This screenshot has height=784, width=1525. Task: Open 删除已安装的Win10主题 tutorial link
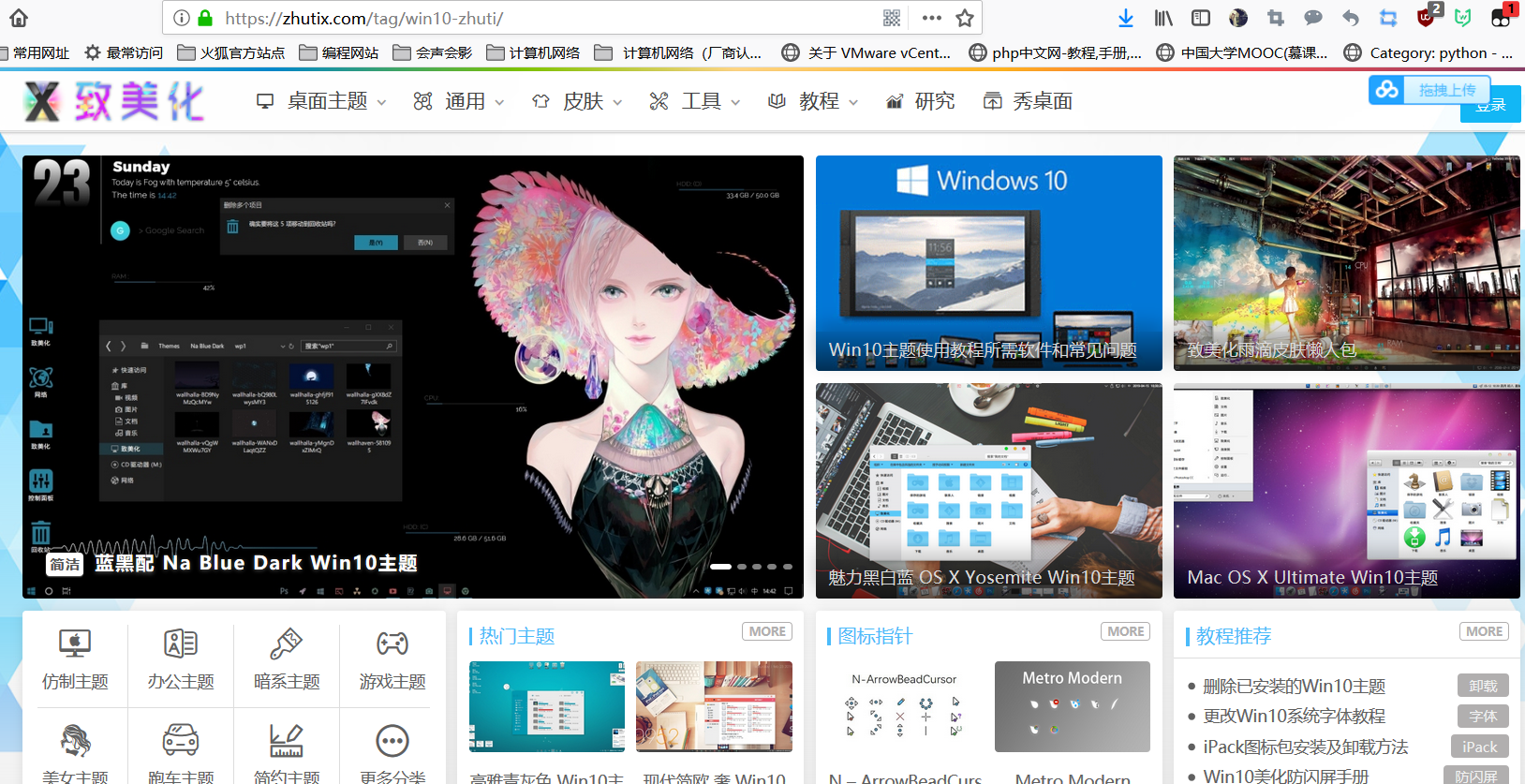point(1294,687)
